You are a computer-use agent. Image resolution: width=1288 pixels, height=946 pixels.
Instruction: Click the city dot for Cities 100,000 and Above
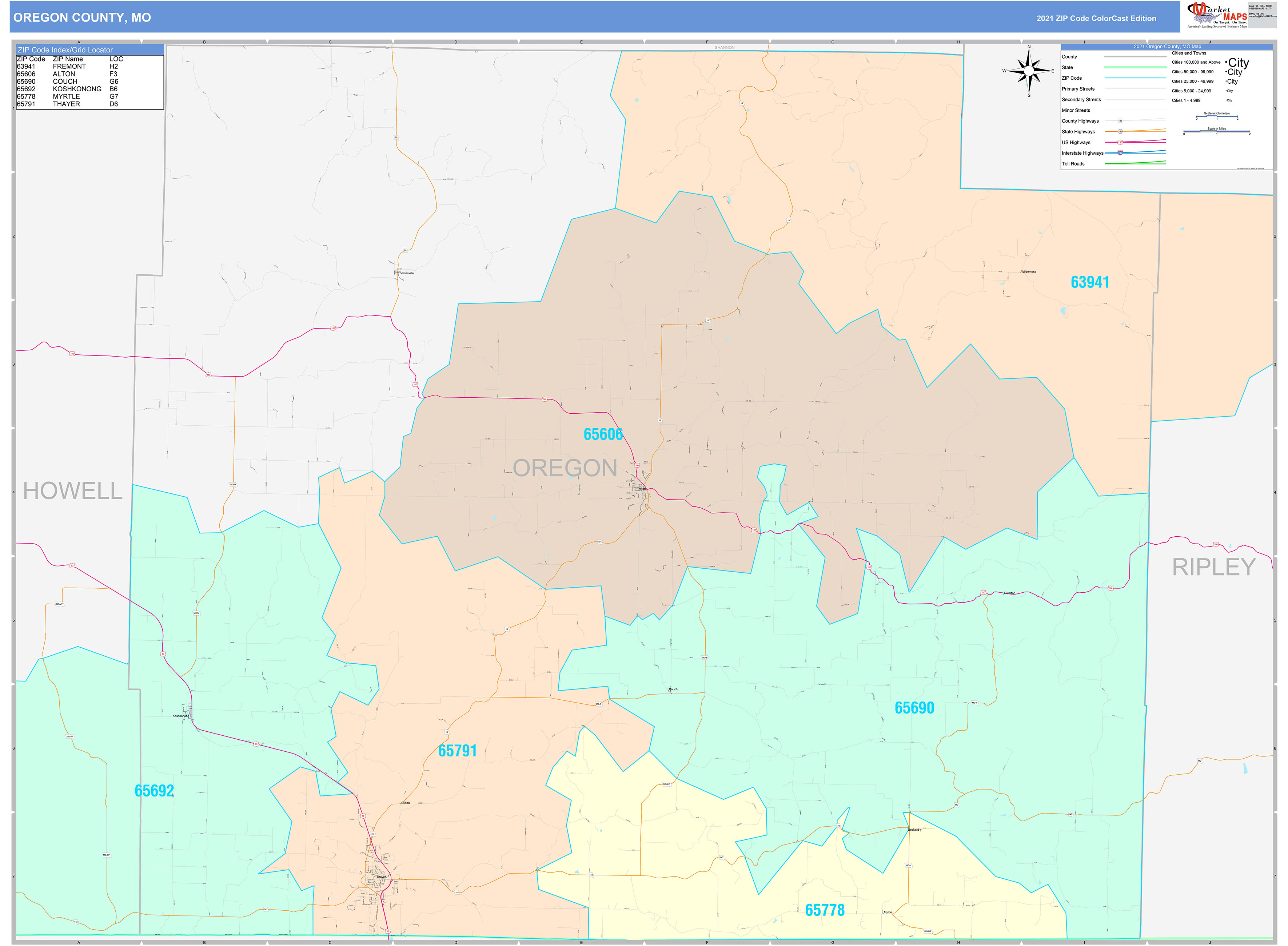pos(1226,63)
